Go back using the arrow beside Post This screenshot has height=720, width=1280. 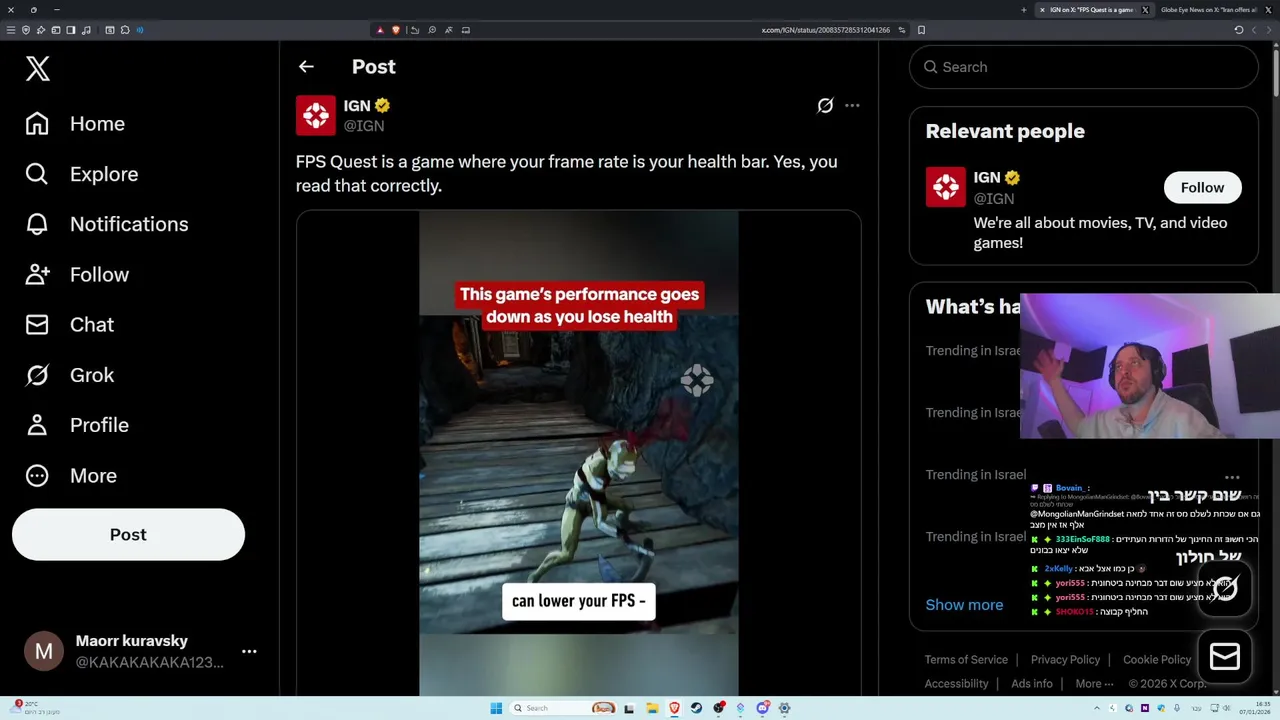tap(306, 67)
